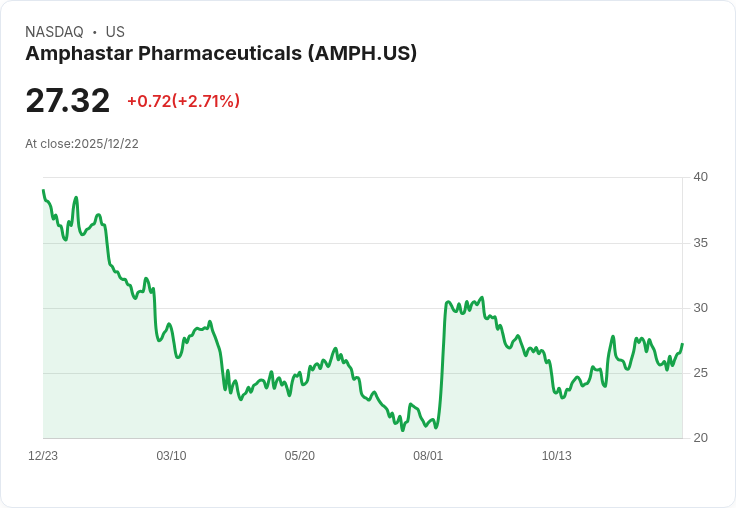
Task: Click the US market label
Action: [x=115, y=32]
